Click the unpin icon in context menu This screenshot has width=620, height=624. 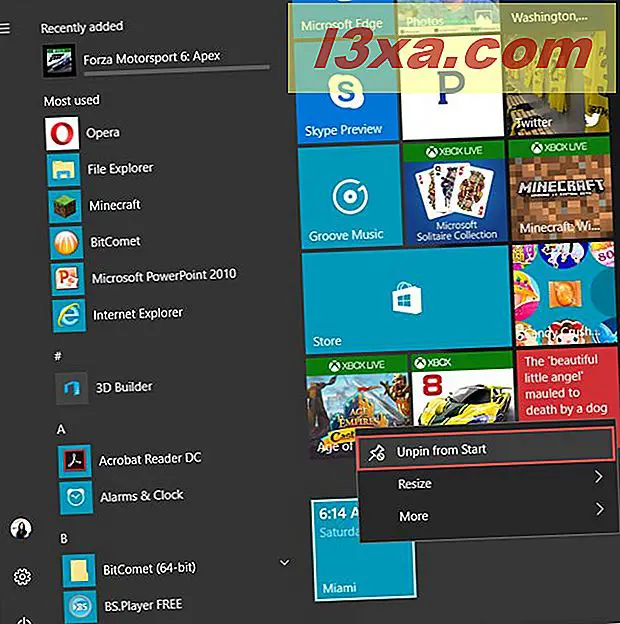[376, 453]
